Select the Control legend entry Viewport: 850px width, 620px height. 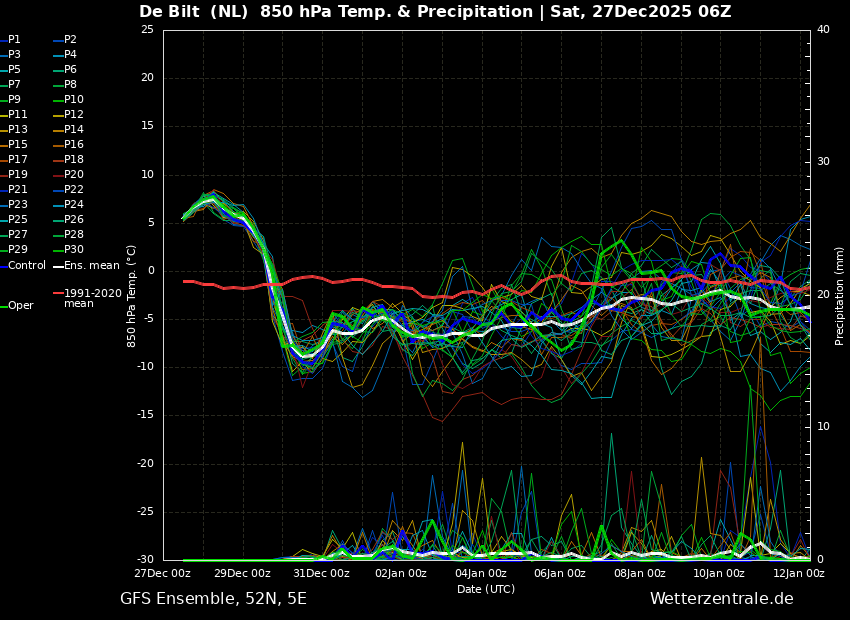[27, 266]
